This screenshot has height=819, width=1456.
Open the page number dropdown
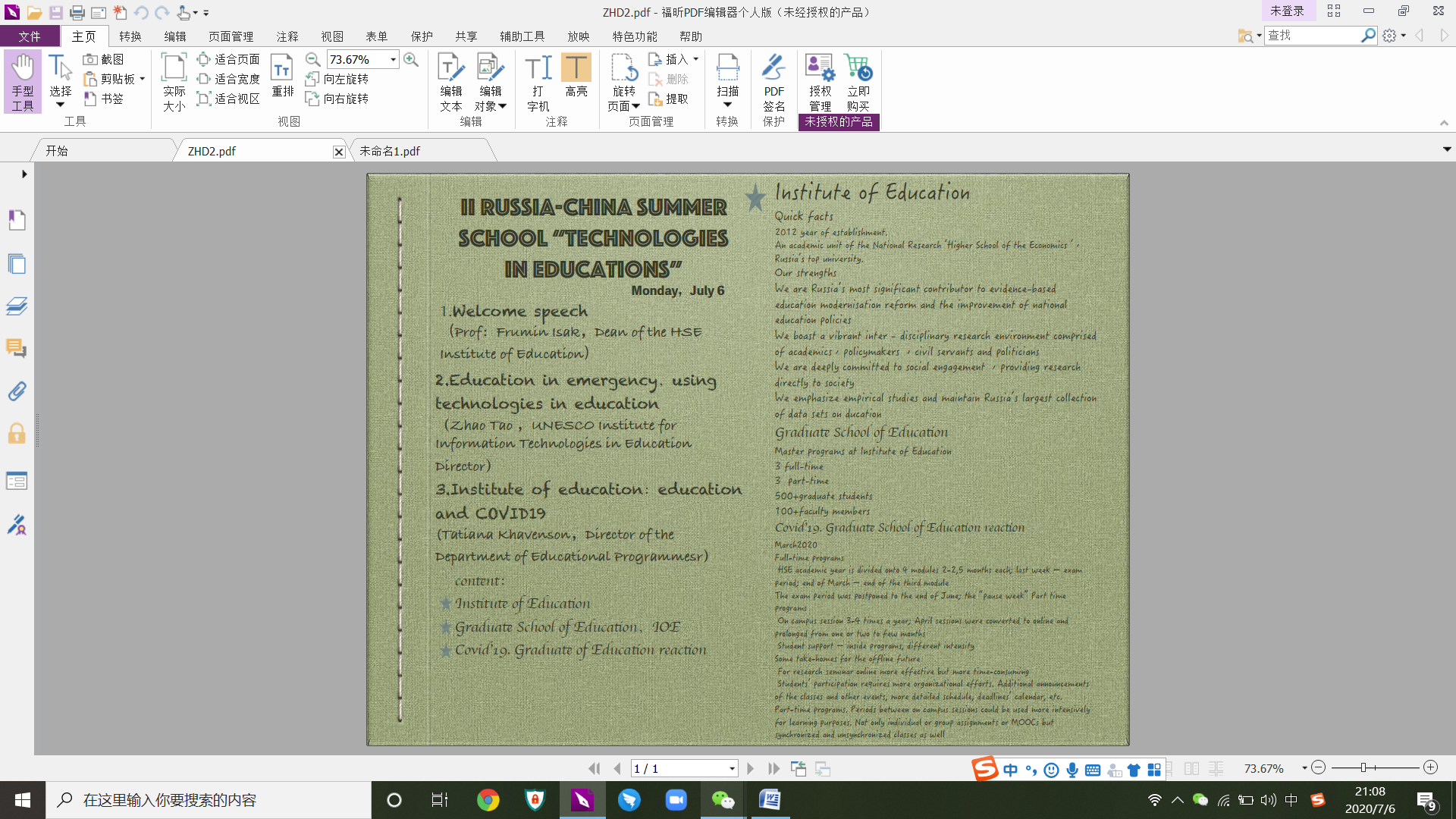[x=732, y=768]
